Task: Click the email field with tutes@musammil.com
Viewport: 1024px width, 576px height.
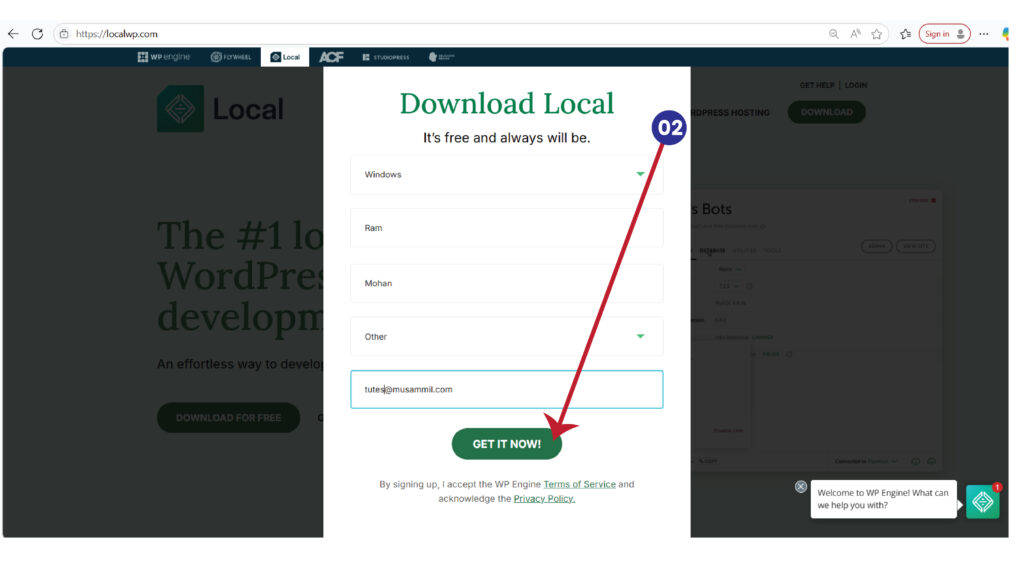Action: click(x=507, y=389)
